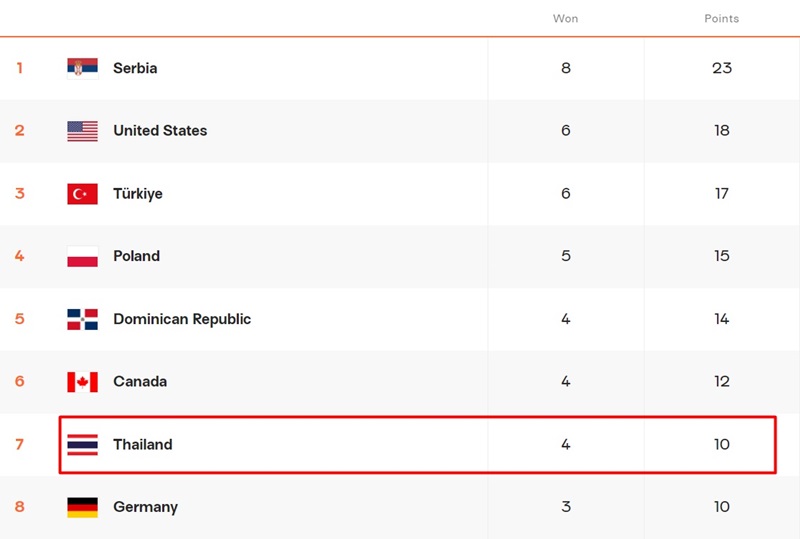Viewport: 800px width, 539px height.
Task: Select the Thailand team name
Action: tap(143, 444)
